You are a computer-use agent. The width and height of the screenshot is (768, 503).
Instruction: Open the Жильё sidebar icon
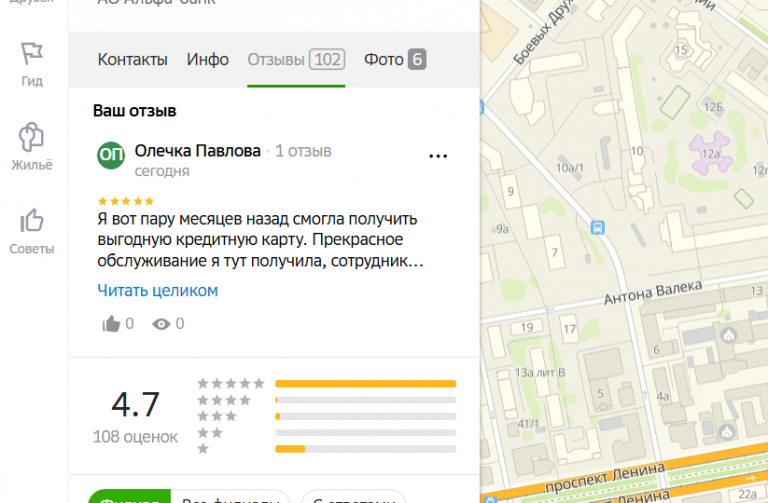(31, 137)
